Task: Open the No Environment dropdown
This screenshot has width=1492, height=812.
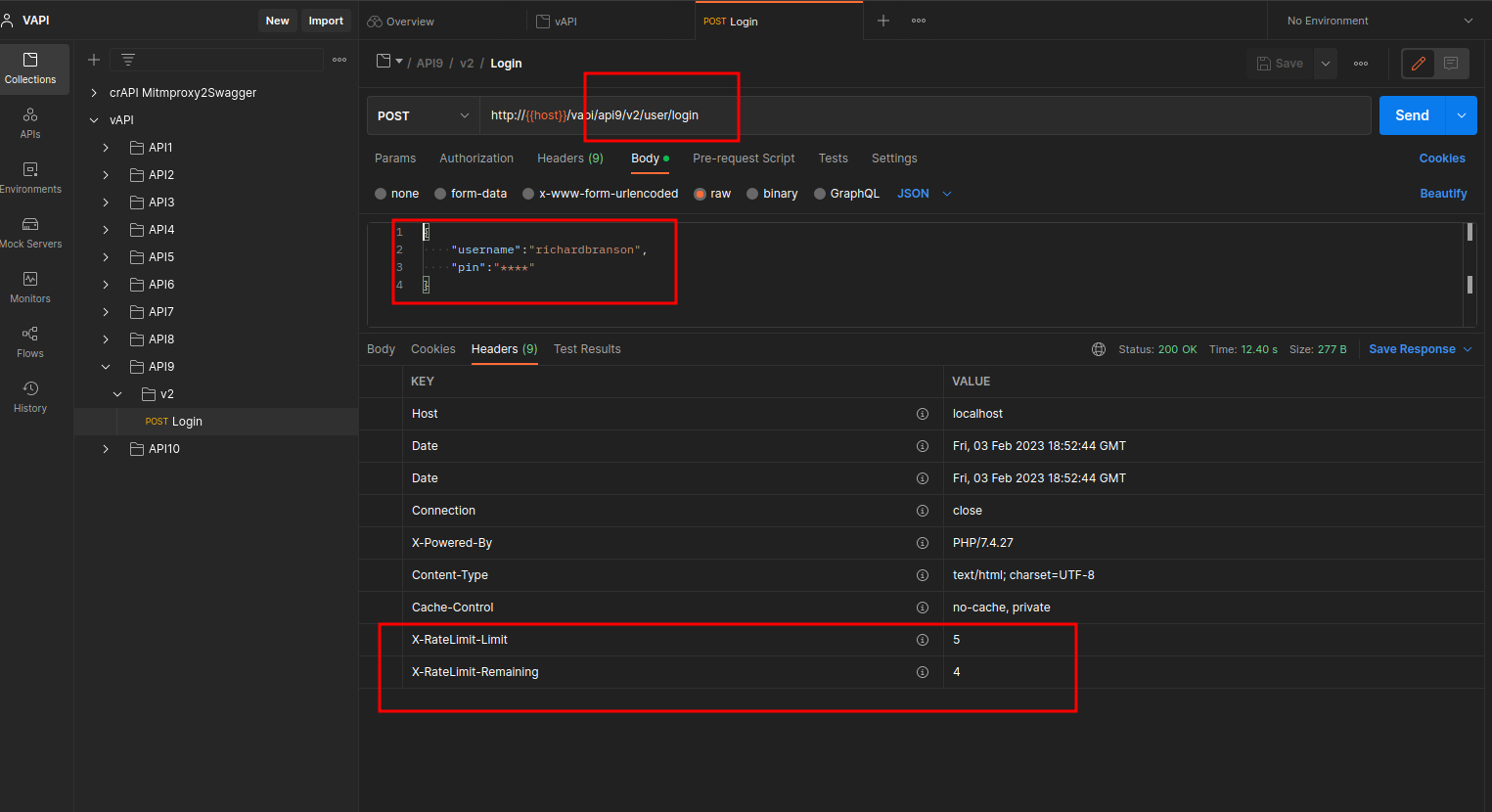Action: tap(1379, 21)
